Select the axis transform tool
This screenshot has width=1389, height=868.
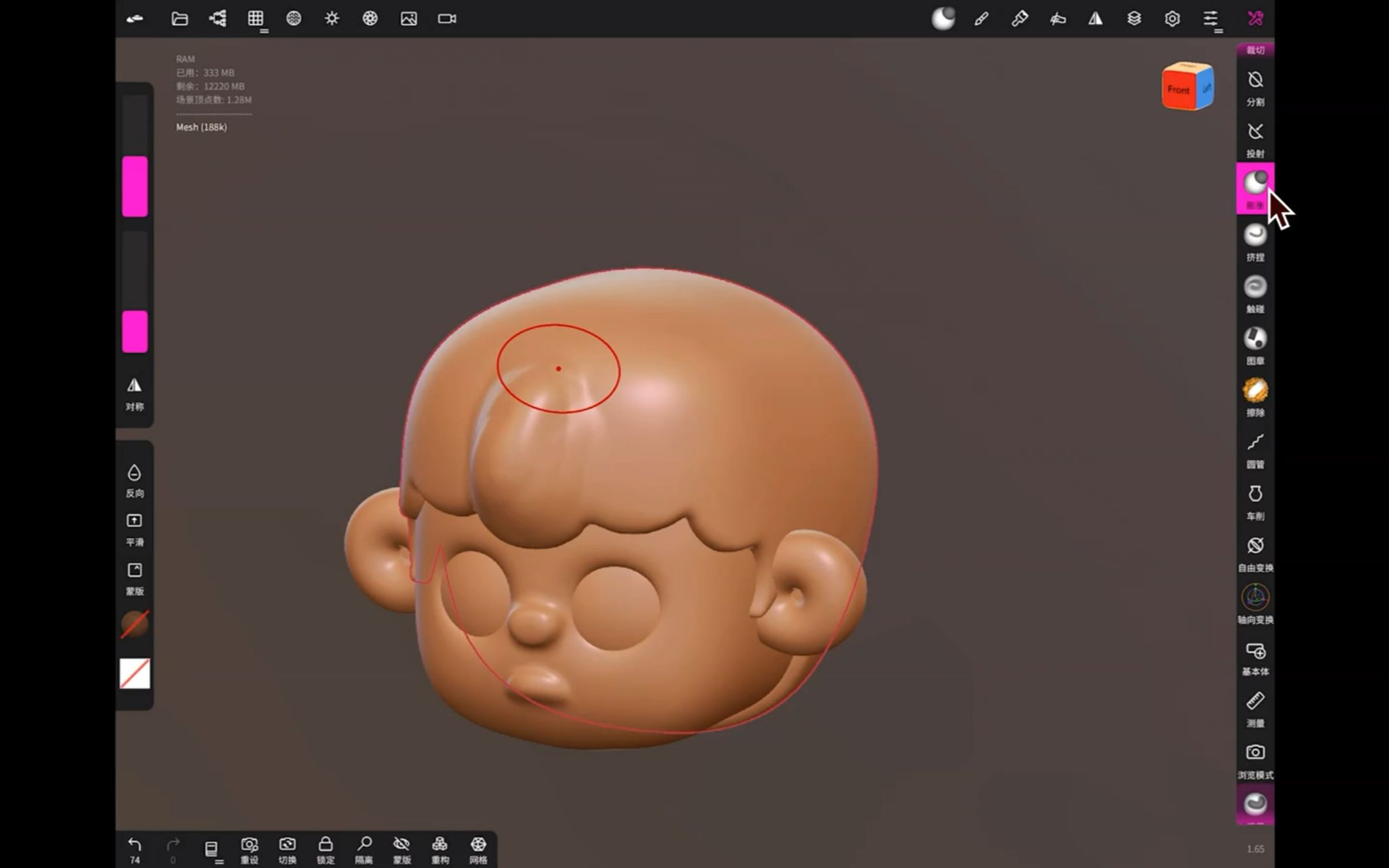click(1255, 597)
